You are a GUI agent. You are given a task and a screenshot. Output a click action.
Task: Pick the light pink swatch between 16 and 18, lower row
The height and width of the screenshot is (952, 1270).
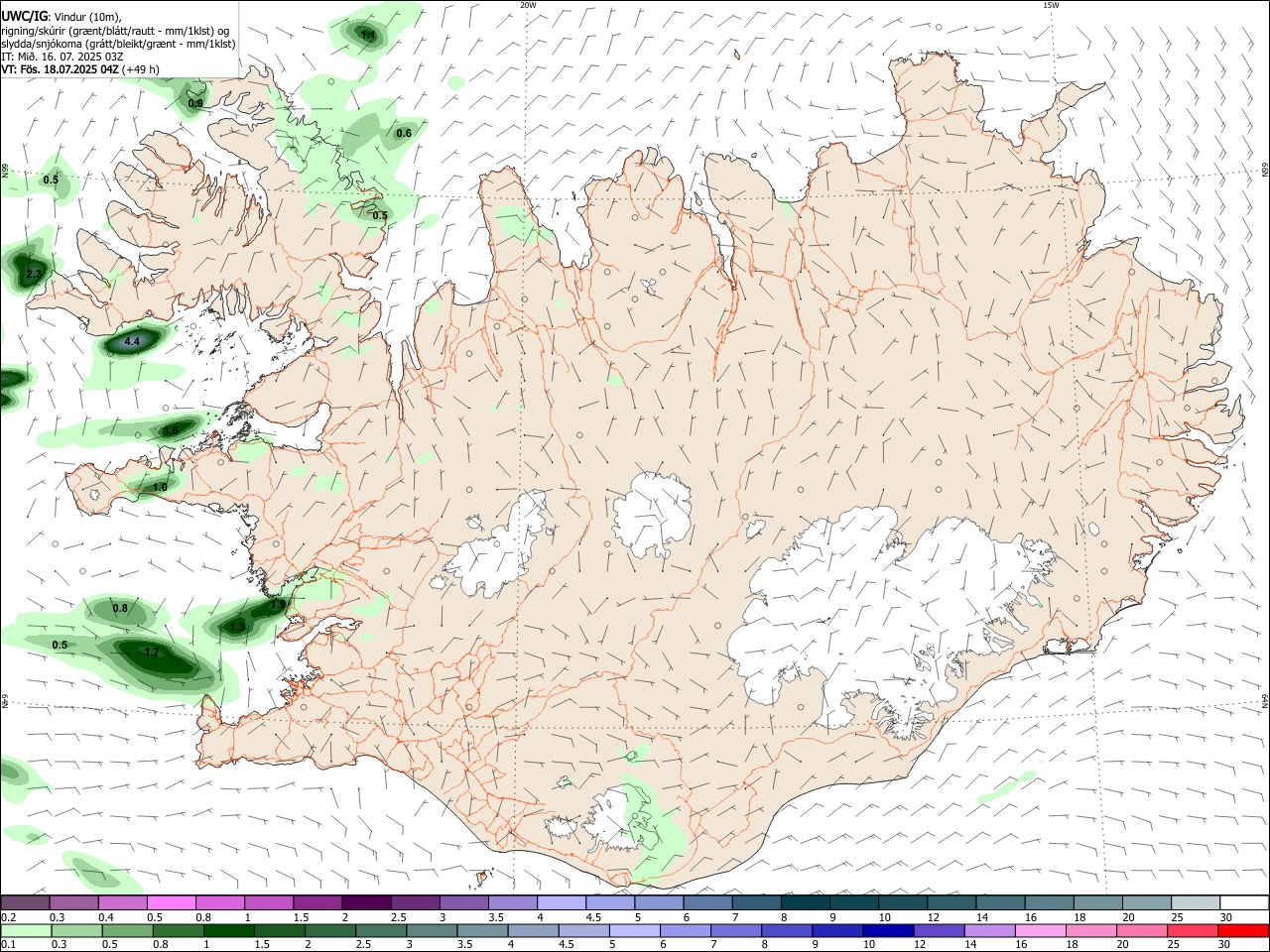(x=1040, y=931)
